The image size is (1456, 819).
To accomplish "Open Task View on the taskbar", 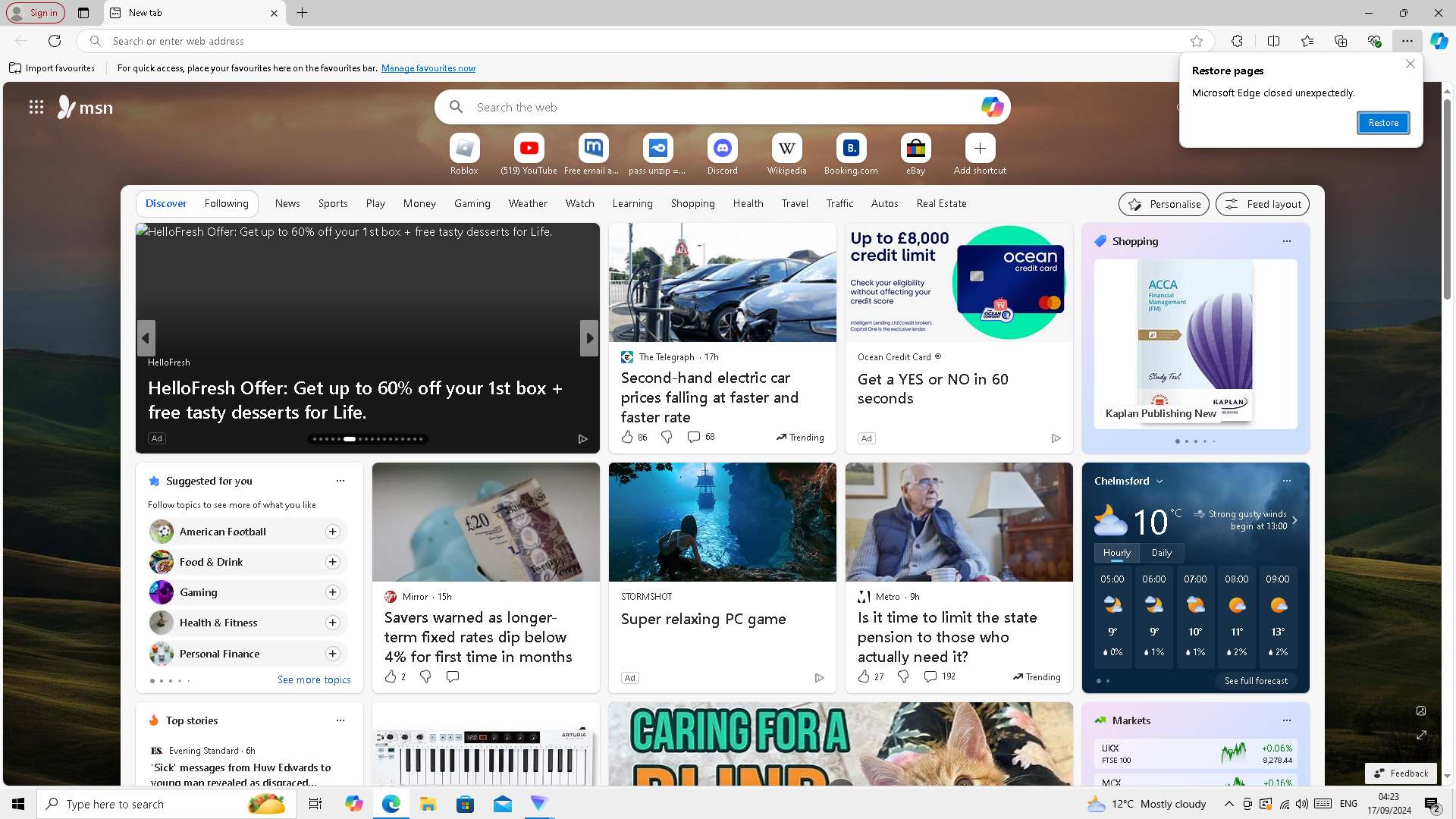I will [315, 804].
